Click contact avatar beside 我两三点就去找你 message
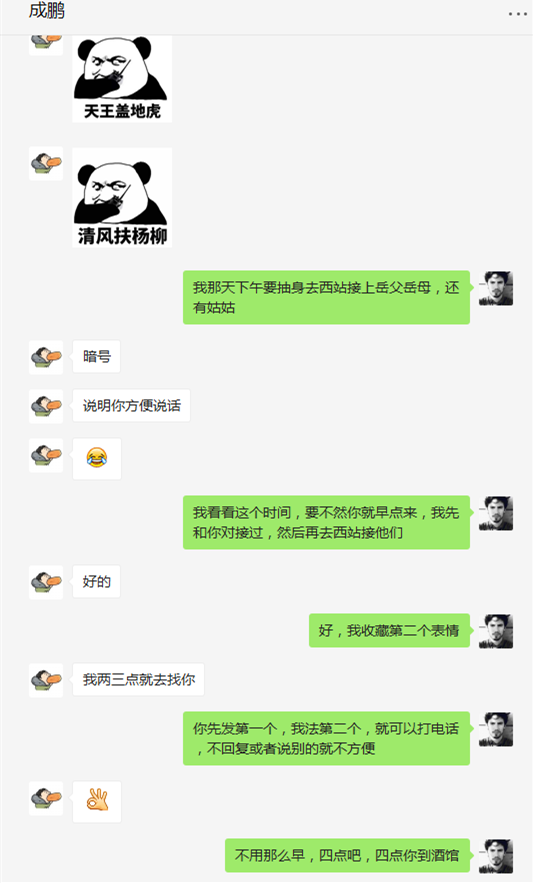 pyautogui.click(x=46, y=680)
